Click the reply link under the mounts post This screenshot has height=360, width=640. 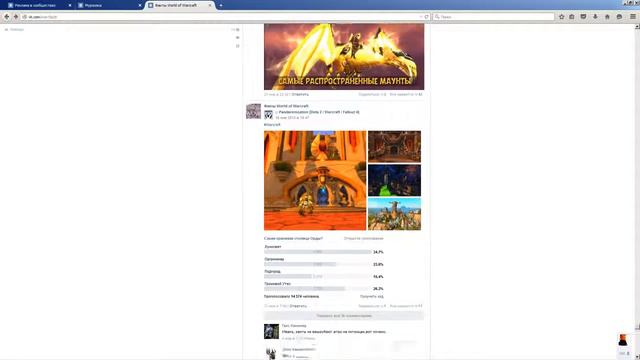point(300,94)
